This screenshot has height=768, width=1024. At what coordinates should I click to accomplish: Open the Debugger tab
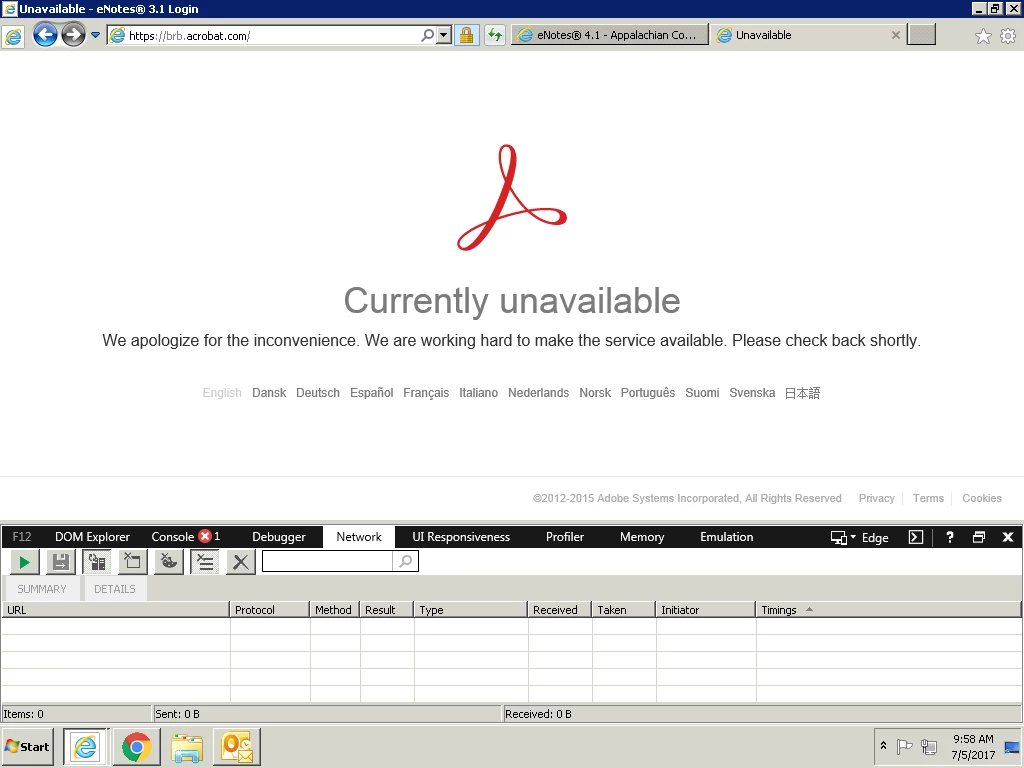point(279,537)
